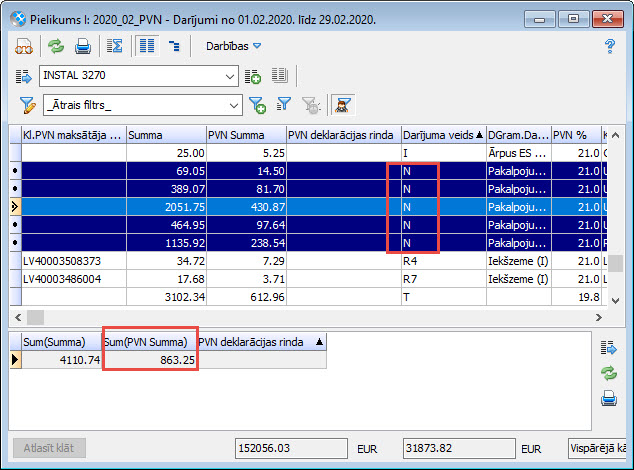Open the Darbības menu
The image size is (634, 470).
click(232, 46)
